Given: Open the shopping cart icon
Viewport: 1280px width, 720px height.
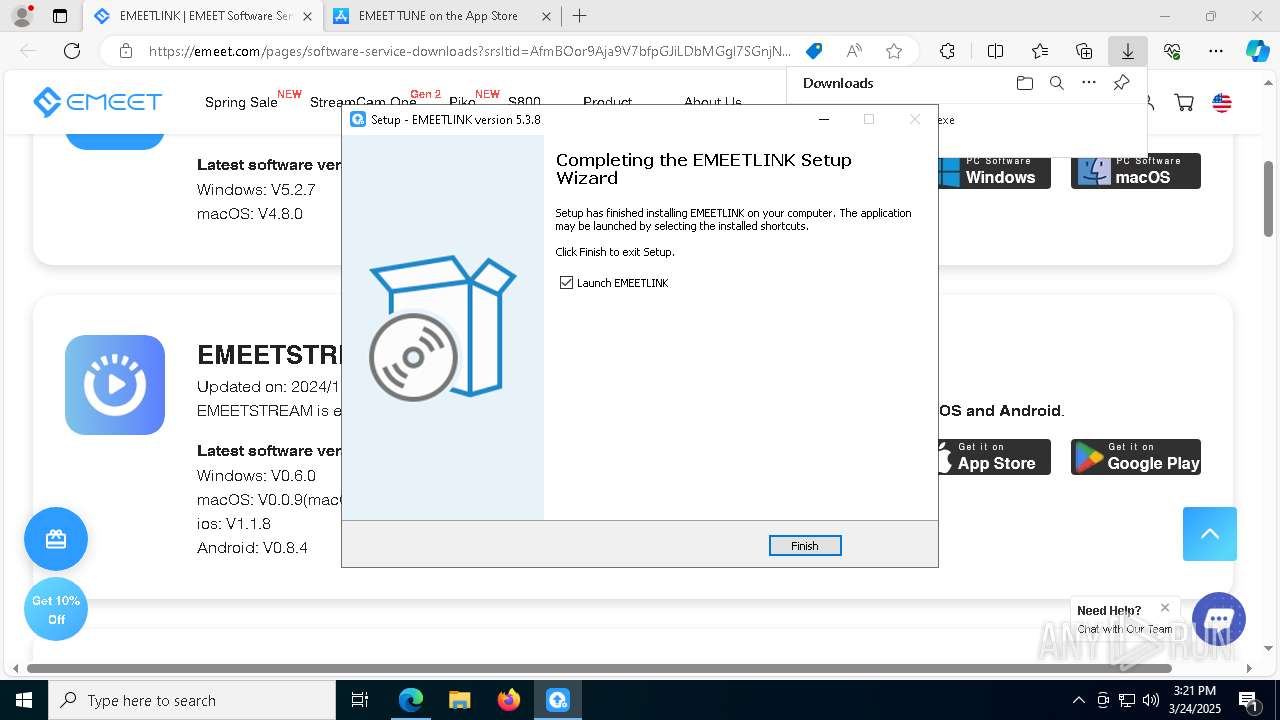Looking at the screenshot, I should (x=1184, y=102).
